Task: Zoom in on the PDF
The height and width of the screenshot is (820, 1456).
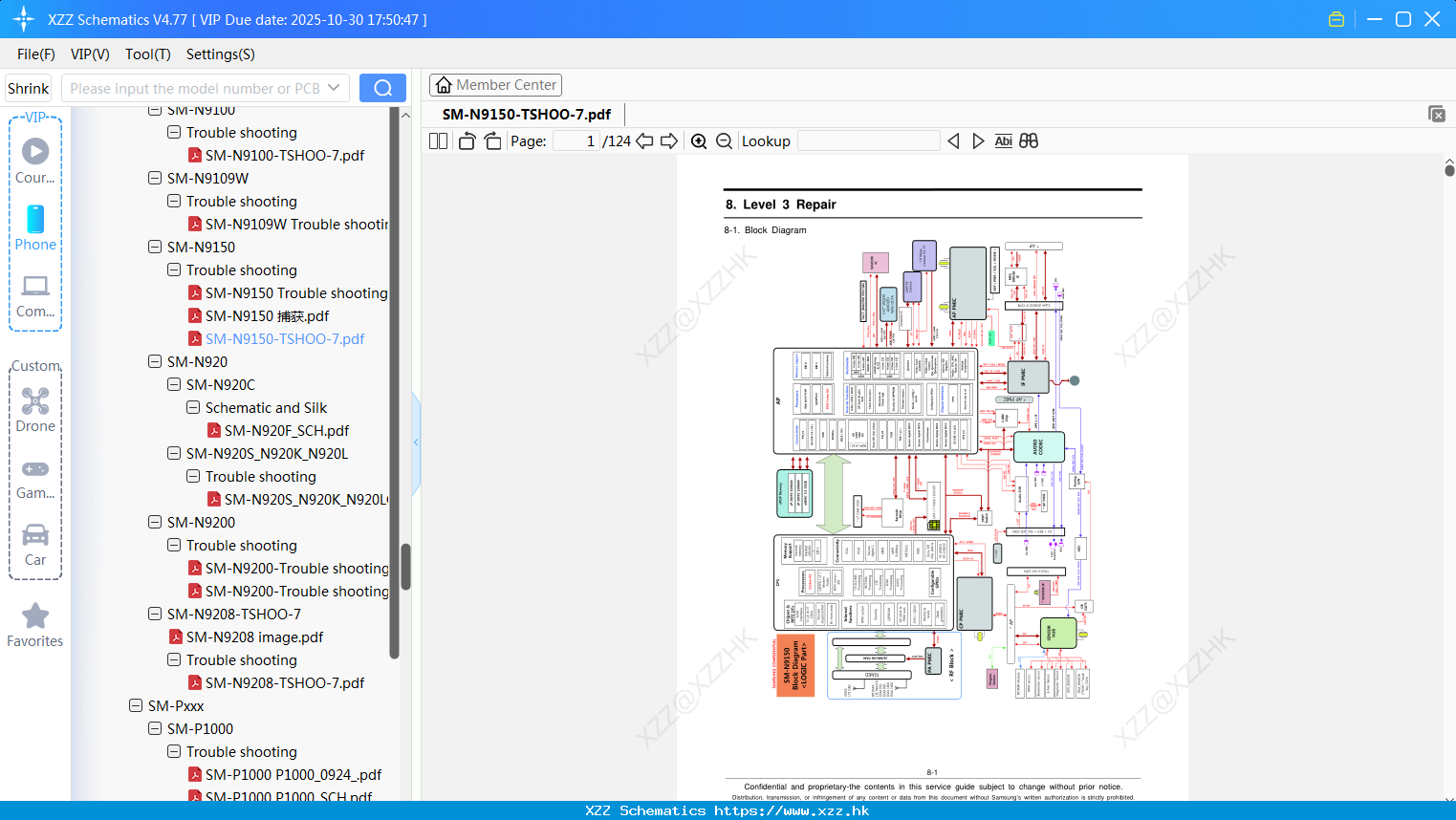Action: [x=699, y=141]
